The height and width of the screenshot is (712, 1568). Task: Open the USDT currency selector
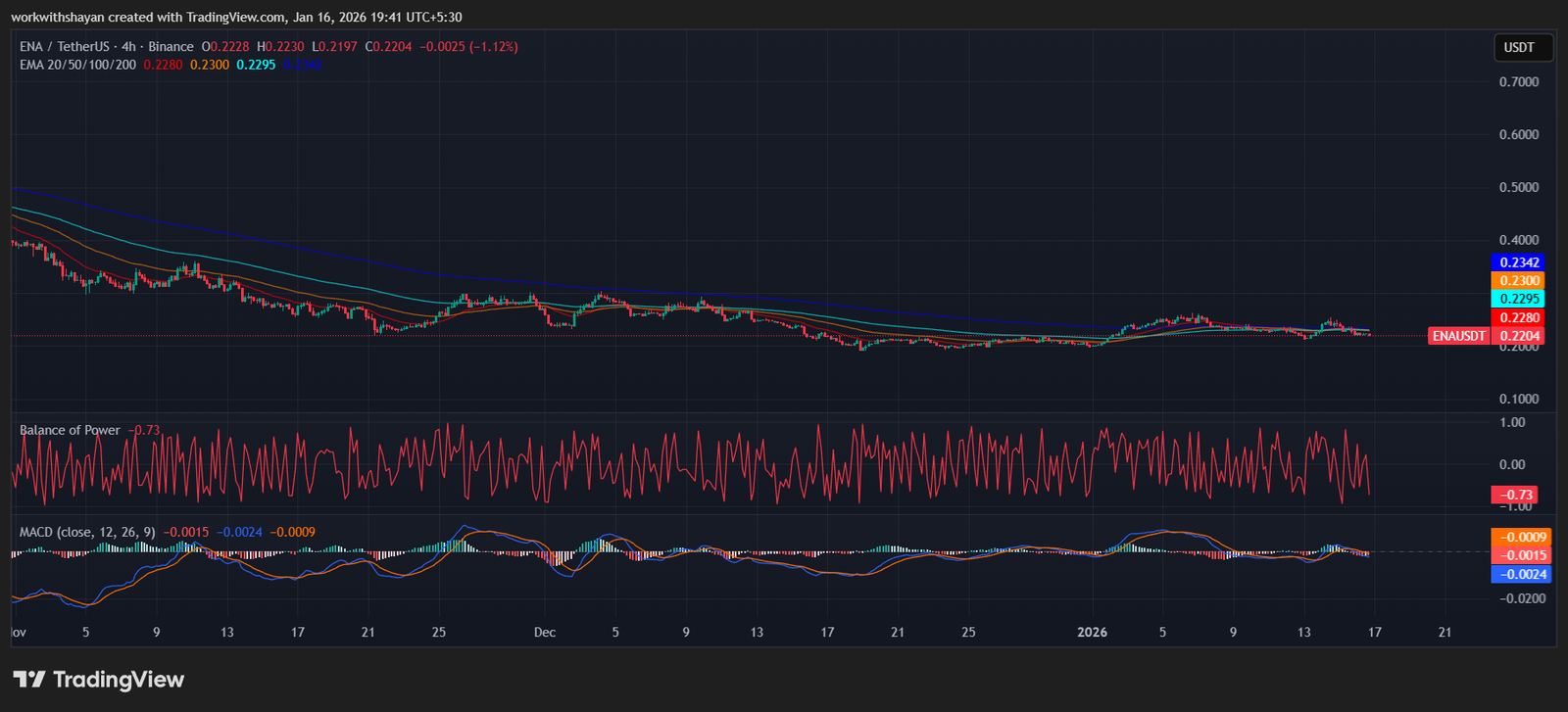[x=1519, y=47]
